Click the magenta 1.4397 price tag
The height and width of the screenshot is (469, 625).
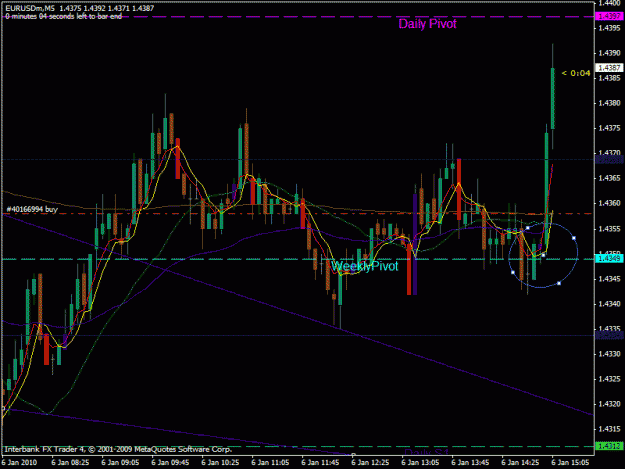pyautogui.click(x=609, y=16)
